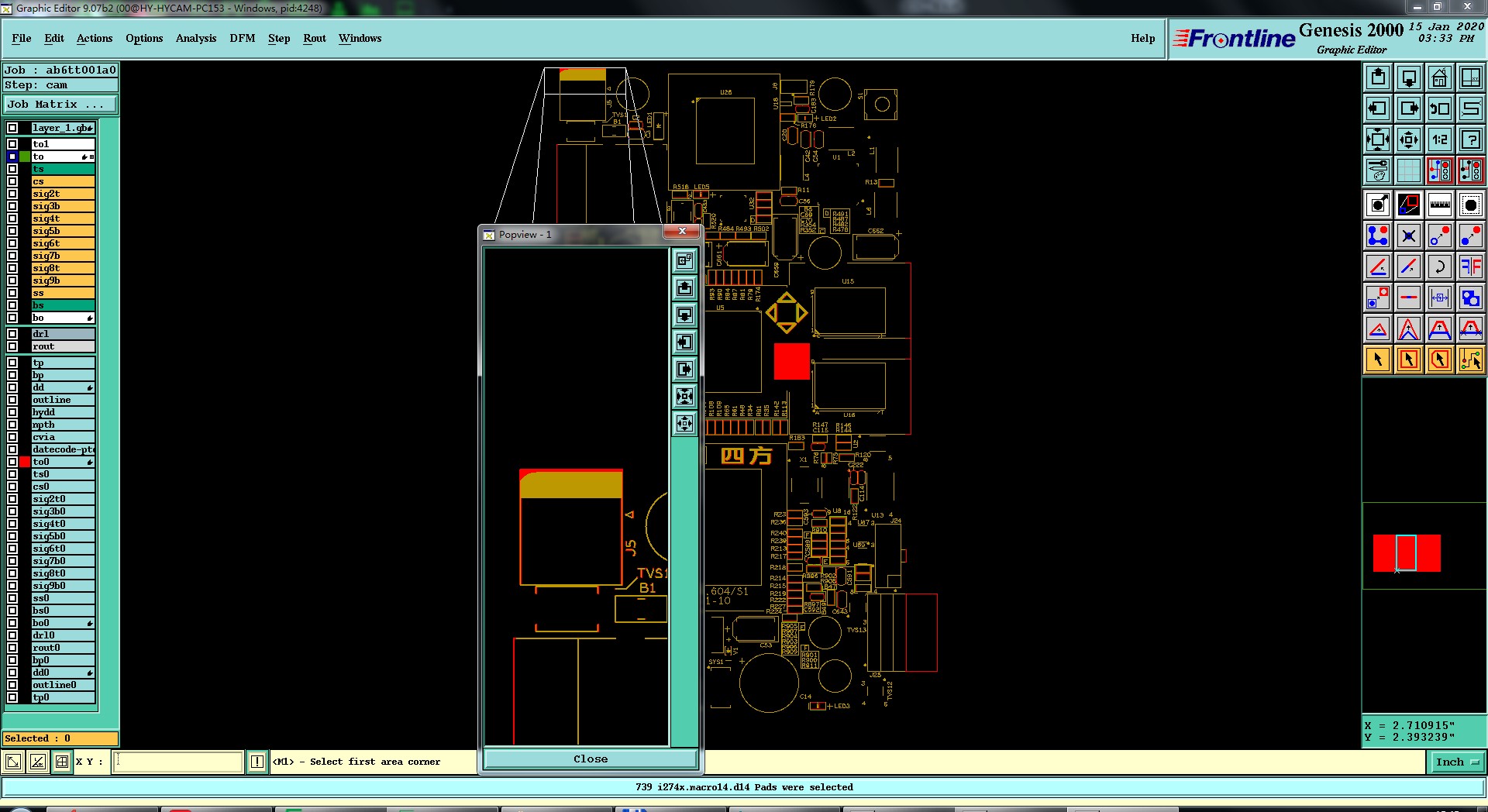The image size is (1488, 812).
Task: Click the Job Matrix ... button
Action: pyautogui.click(x=61, y=104)
